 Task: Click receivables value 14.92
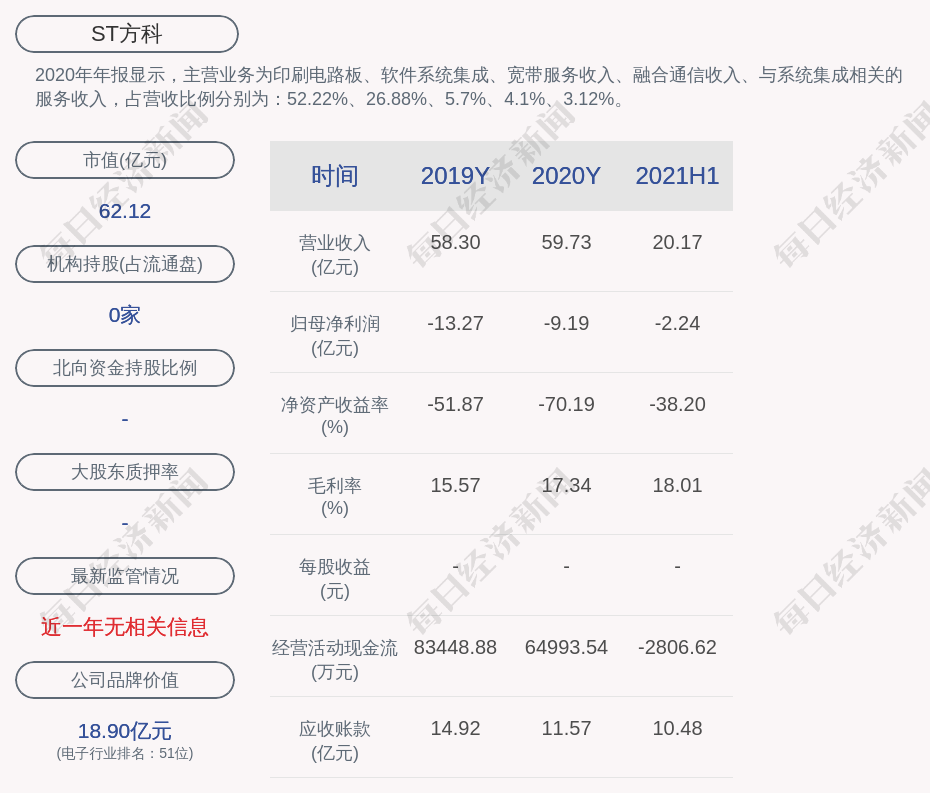tap(455, 728)
